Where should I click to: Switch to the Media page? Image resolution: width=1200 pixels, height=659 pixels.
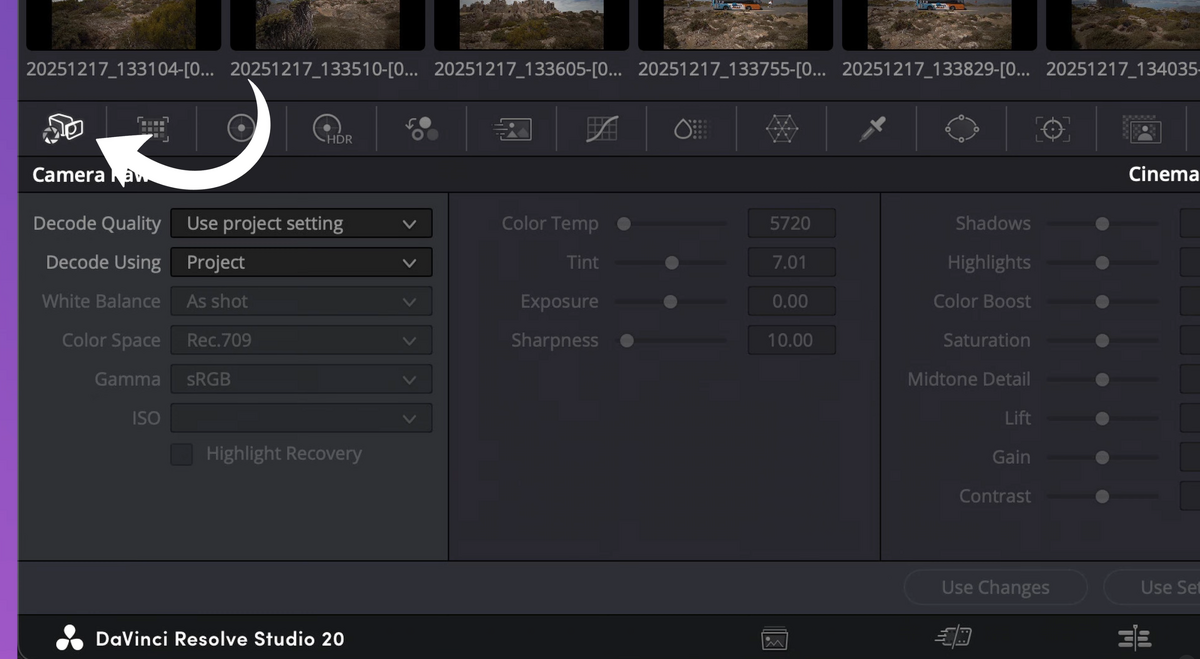click(x=774, y=638)
